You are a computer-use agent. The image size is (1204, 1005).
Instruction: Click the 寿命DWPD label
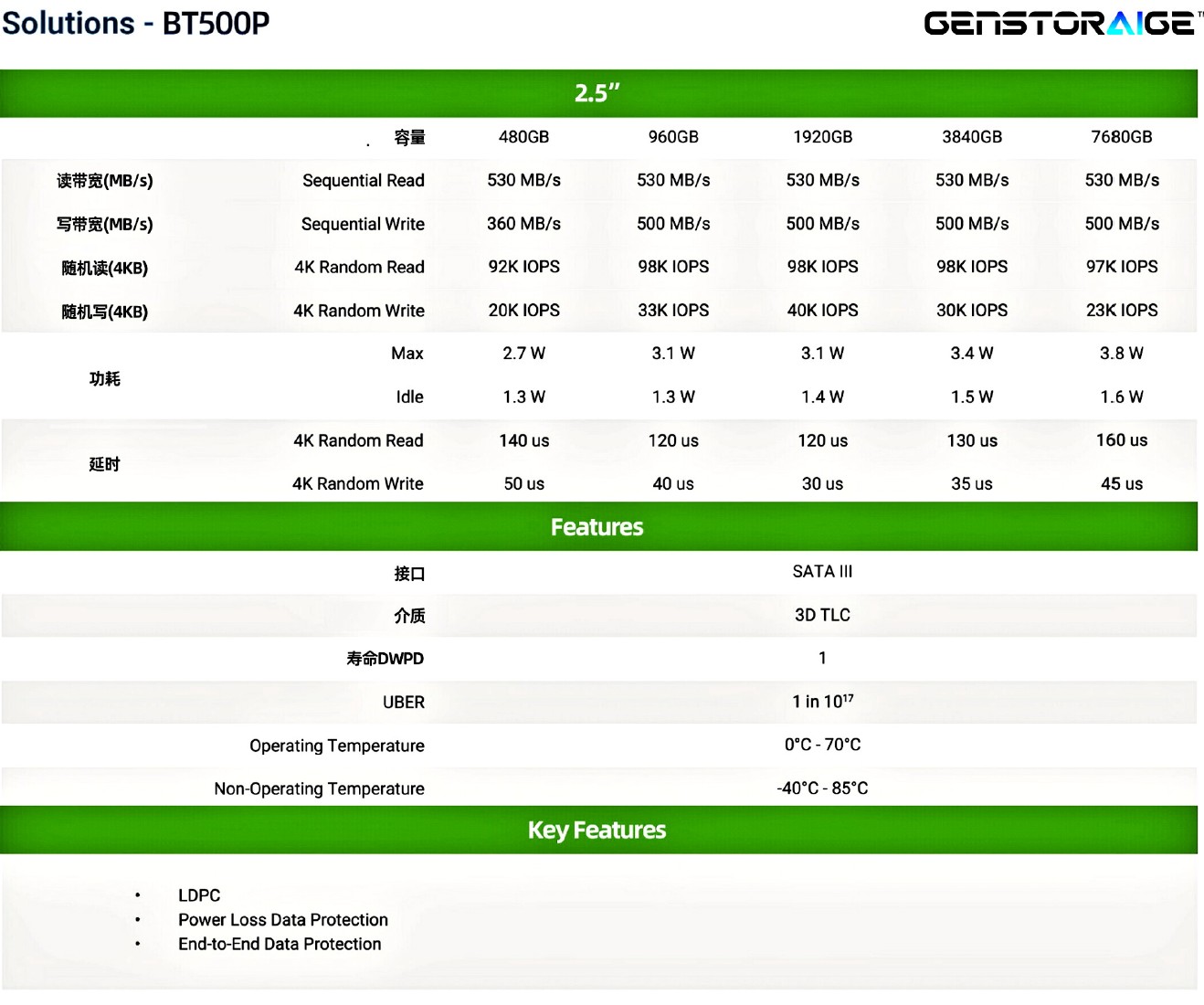385,659
